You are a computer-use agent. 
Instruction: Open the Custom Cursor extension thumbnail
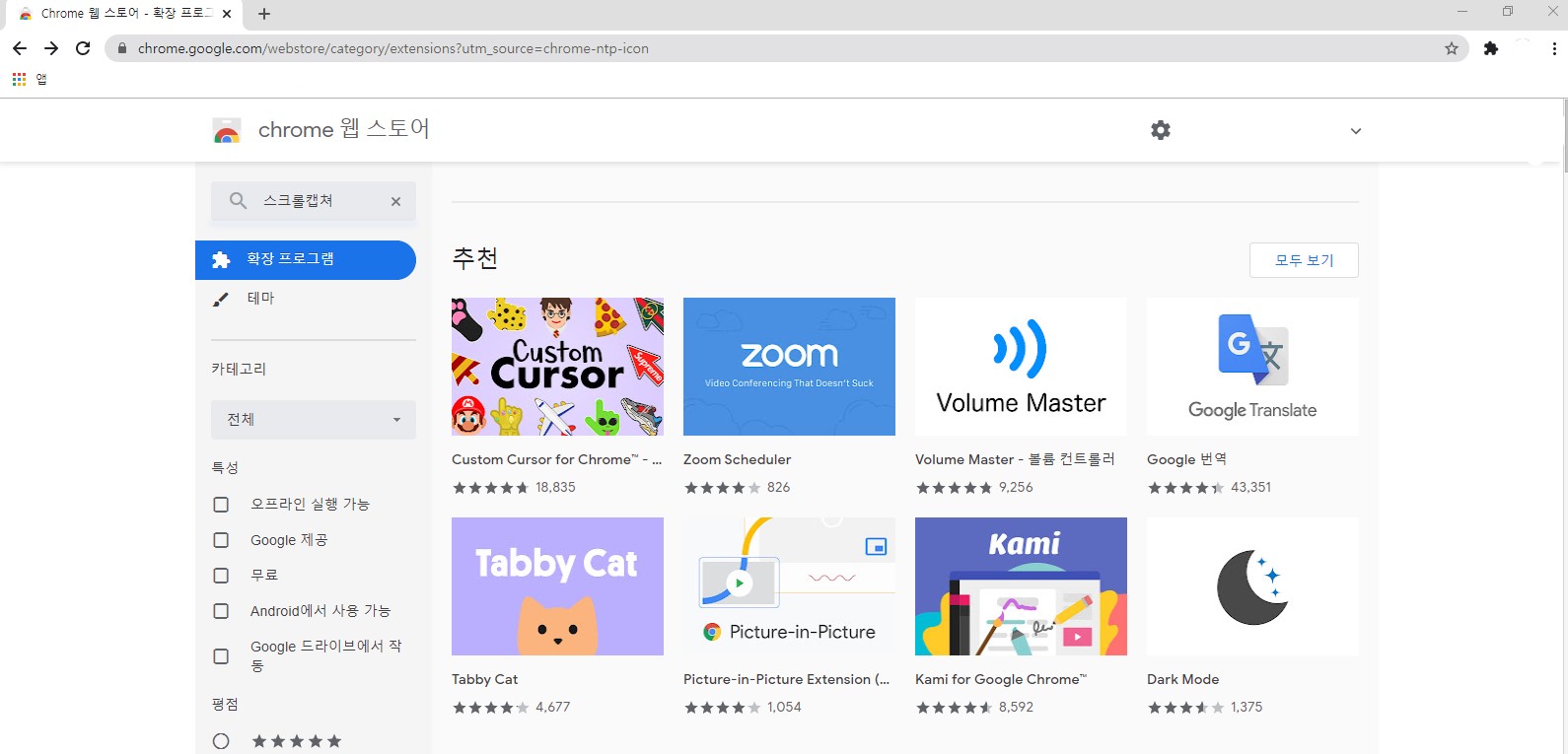pos(557,367)
